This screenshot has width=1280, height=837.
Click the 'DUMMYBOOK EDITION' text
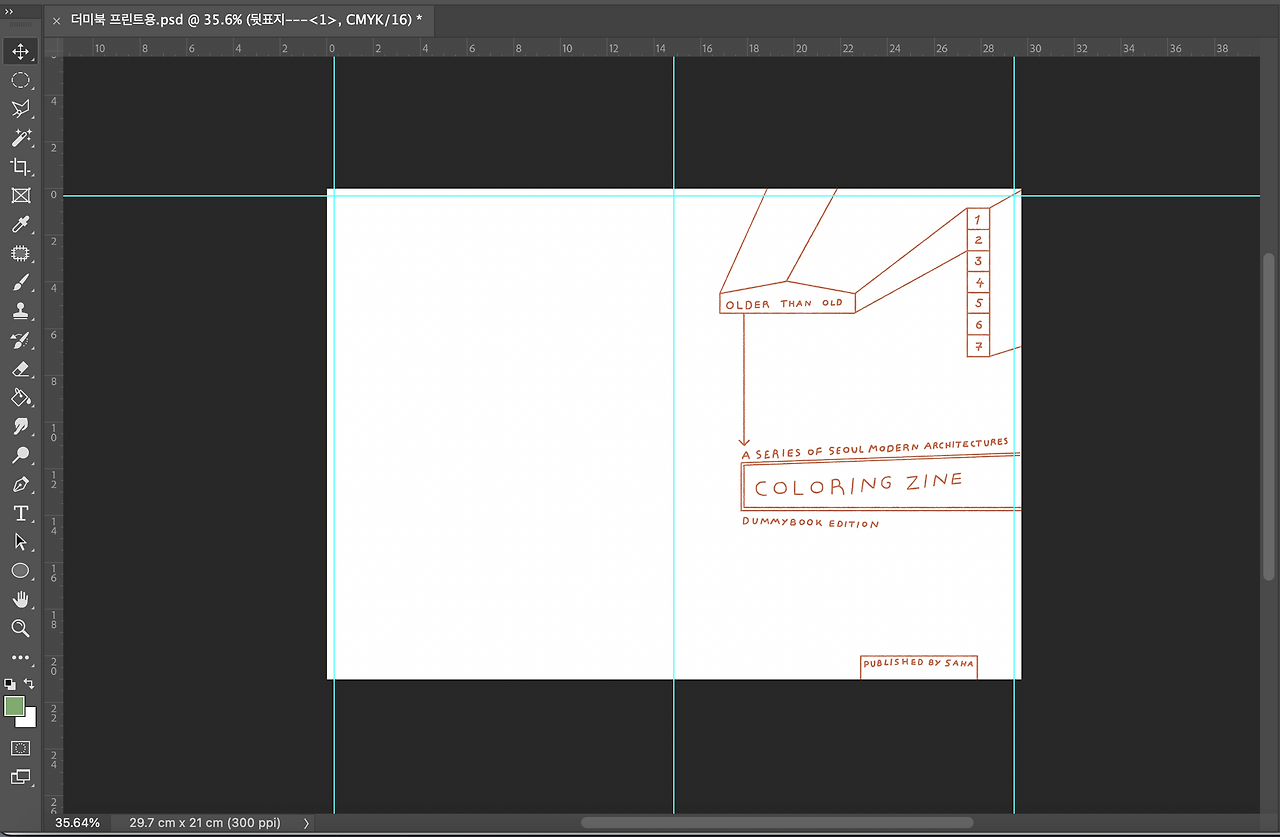point(811,523)
